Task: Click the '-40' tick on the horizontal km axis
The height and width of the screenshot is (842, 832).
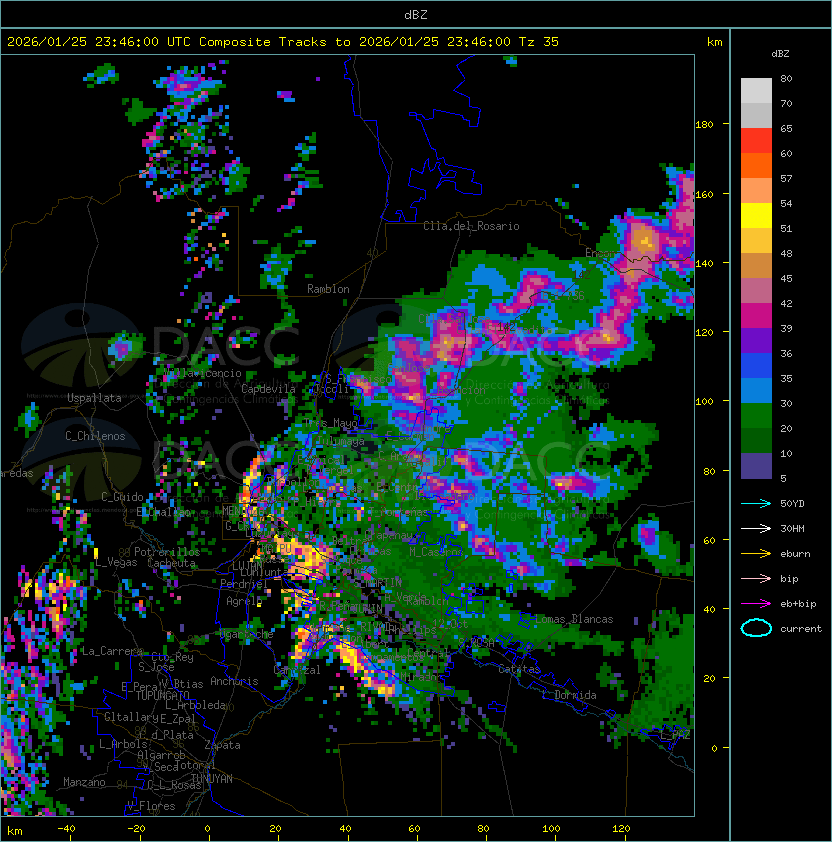Action: pyautogui.click(x=66, y=829)
